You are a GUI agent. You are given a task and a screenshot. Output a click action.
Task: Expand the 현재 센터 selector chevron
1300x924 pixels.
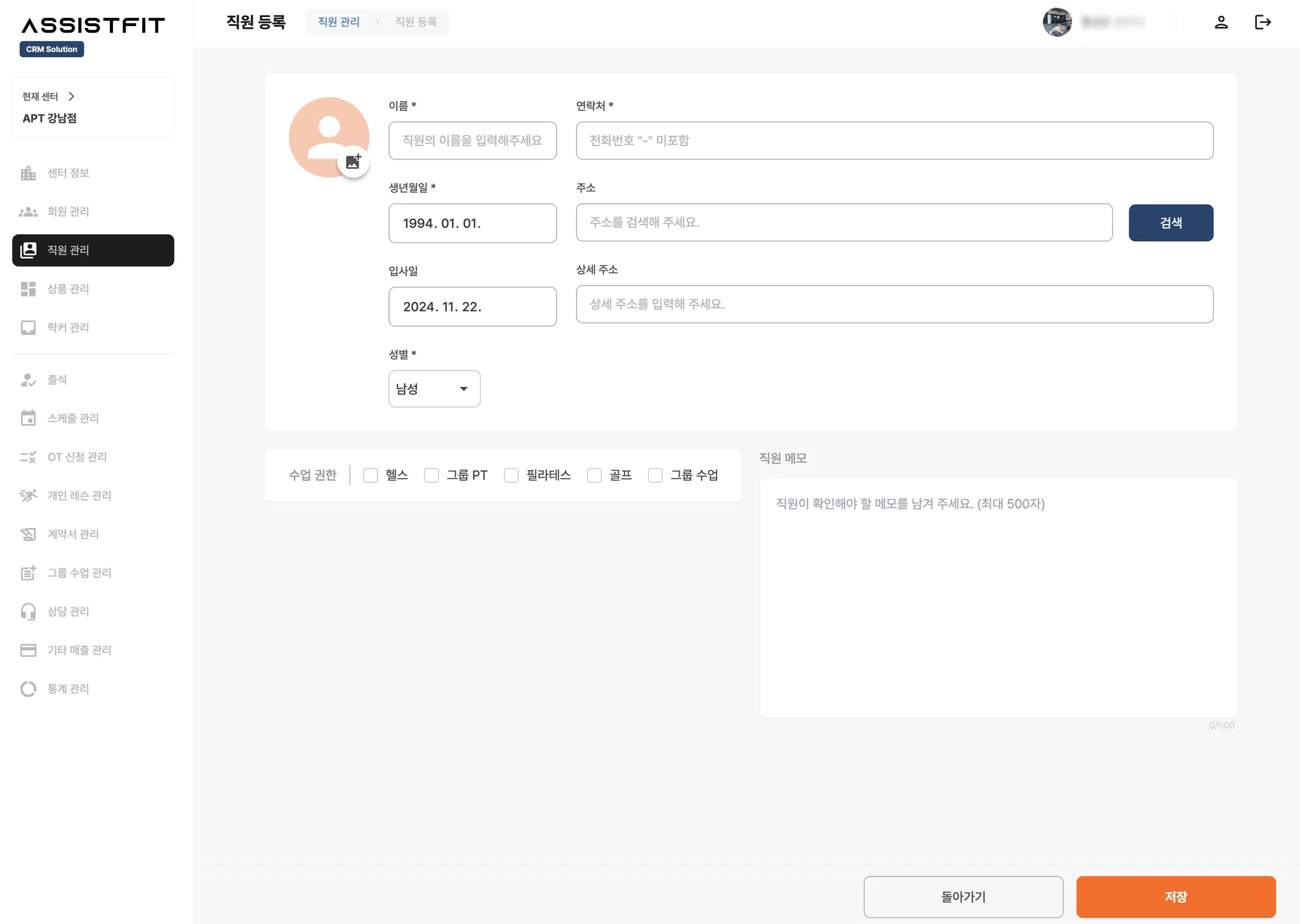pyautogui.click(x=71, y=96)
